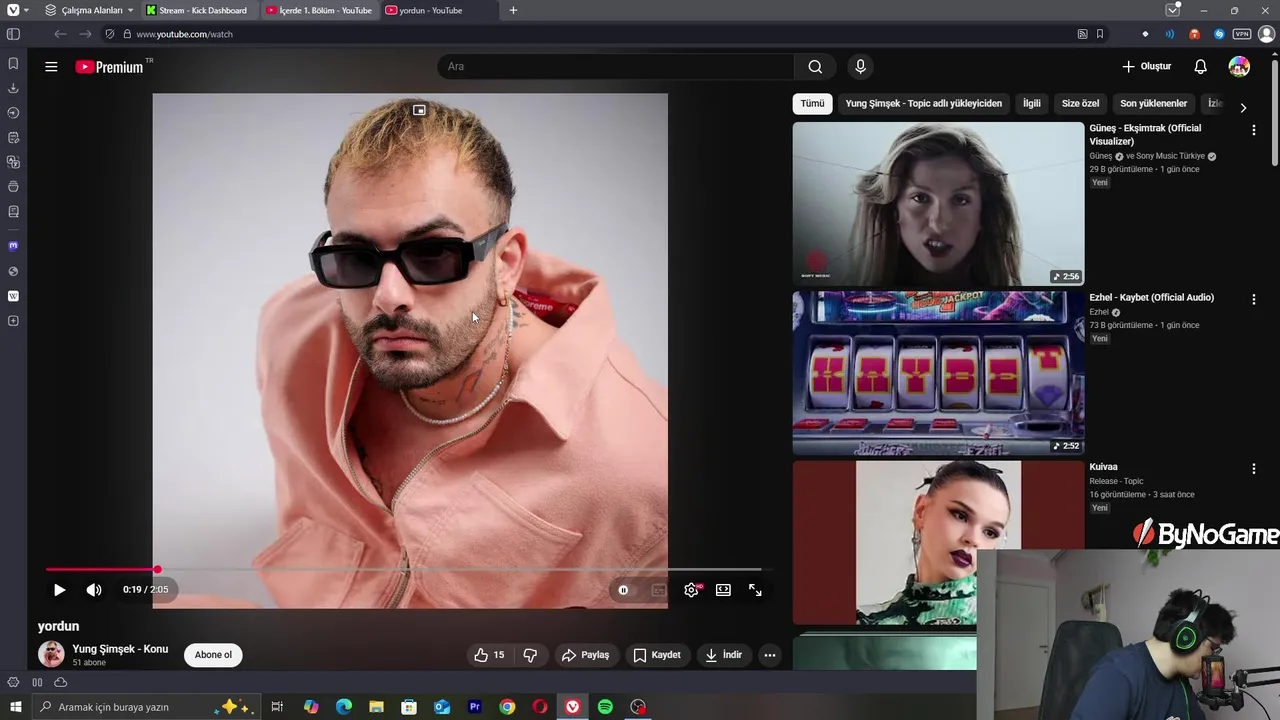This screenshot has width=1280, height=720.
Task: Toggle theater mode in the player
Action: coord(723,590)
